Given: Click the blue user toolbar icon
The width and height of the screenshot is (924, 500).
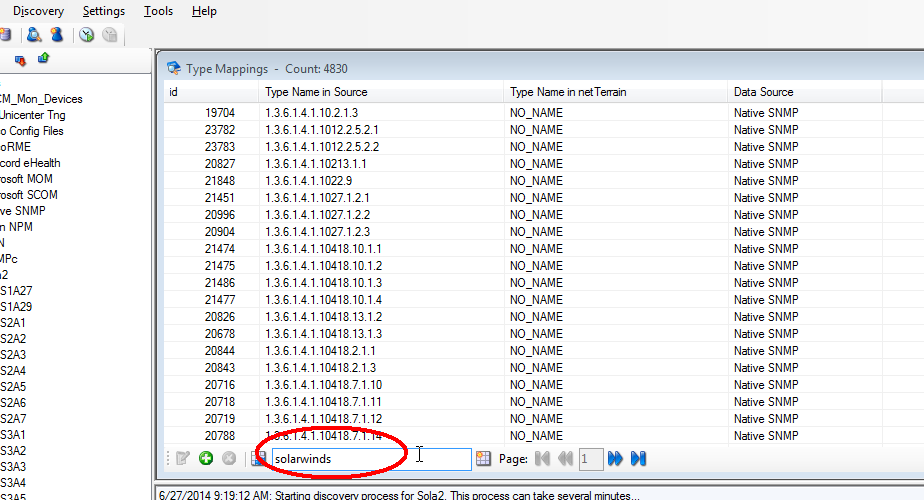Looking at the screenshot, I should 57,35.
